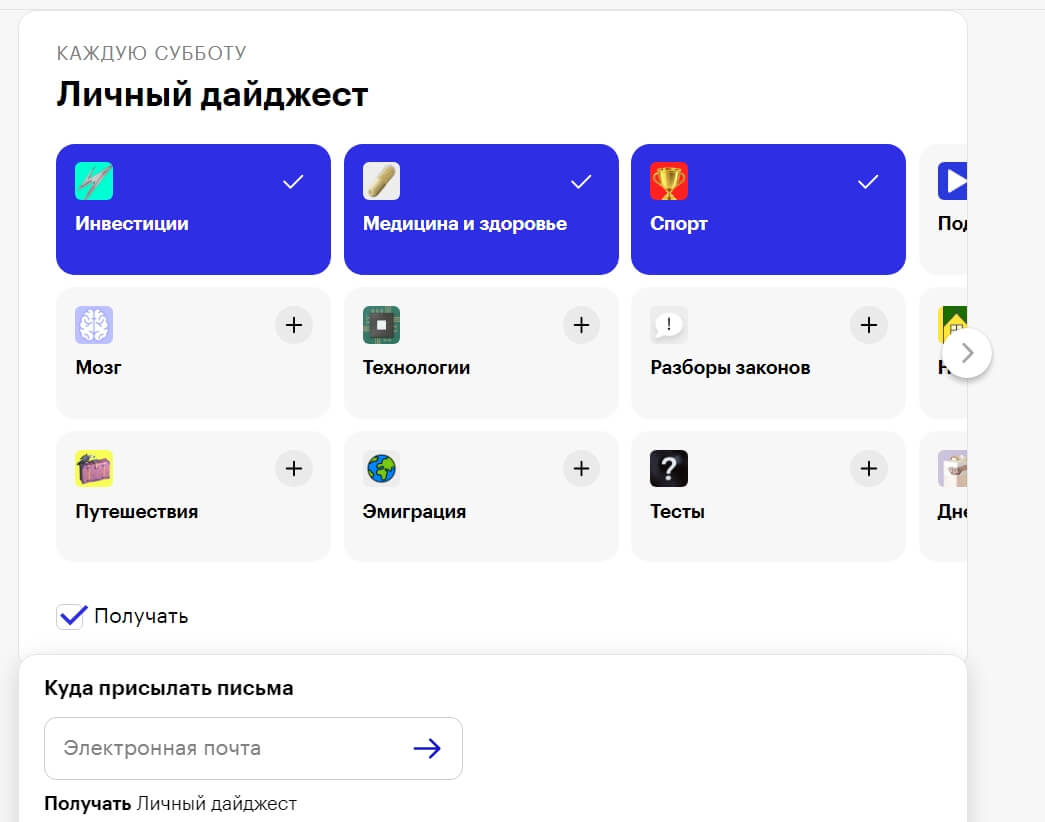Click the lightning bolt icon on the Инвестиции card
The image size is (1045, 822).
click(x=94, y=181)
